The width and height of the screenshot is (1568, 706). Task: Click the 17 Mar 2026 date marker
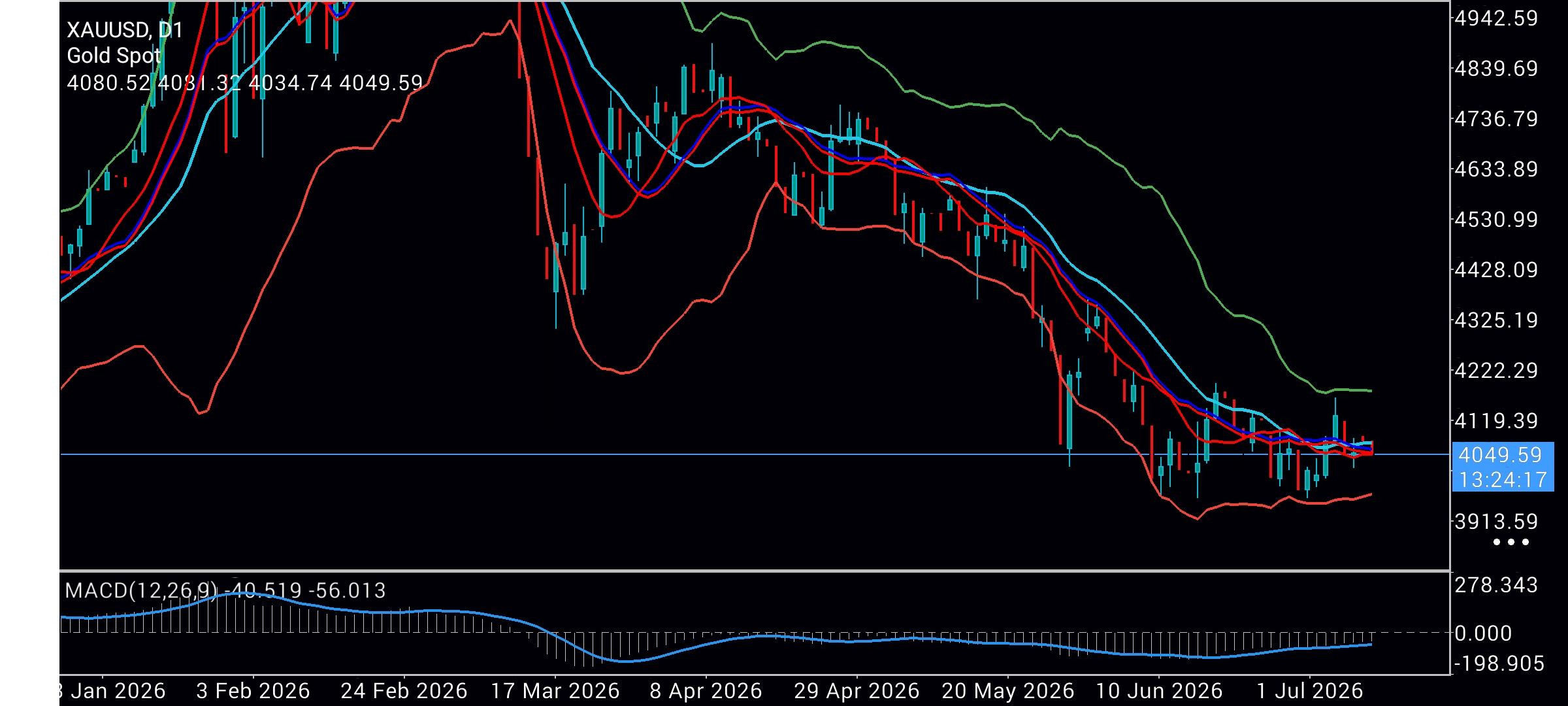tap(555, 691)
